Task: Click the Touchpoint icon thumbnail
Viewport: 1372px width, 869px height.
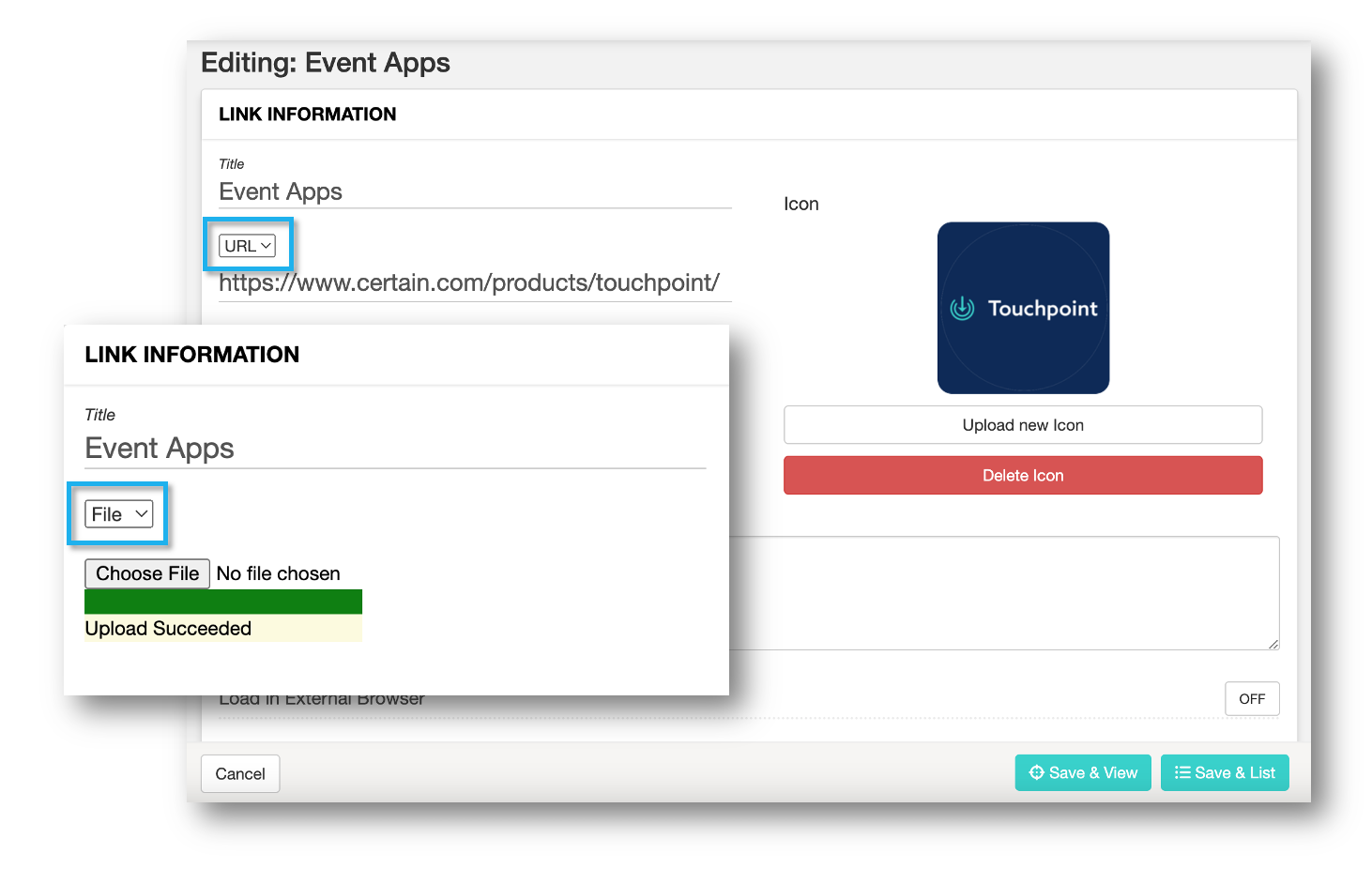Action: [1023, 308]
